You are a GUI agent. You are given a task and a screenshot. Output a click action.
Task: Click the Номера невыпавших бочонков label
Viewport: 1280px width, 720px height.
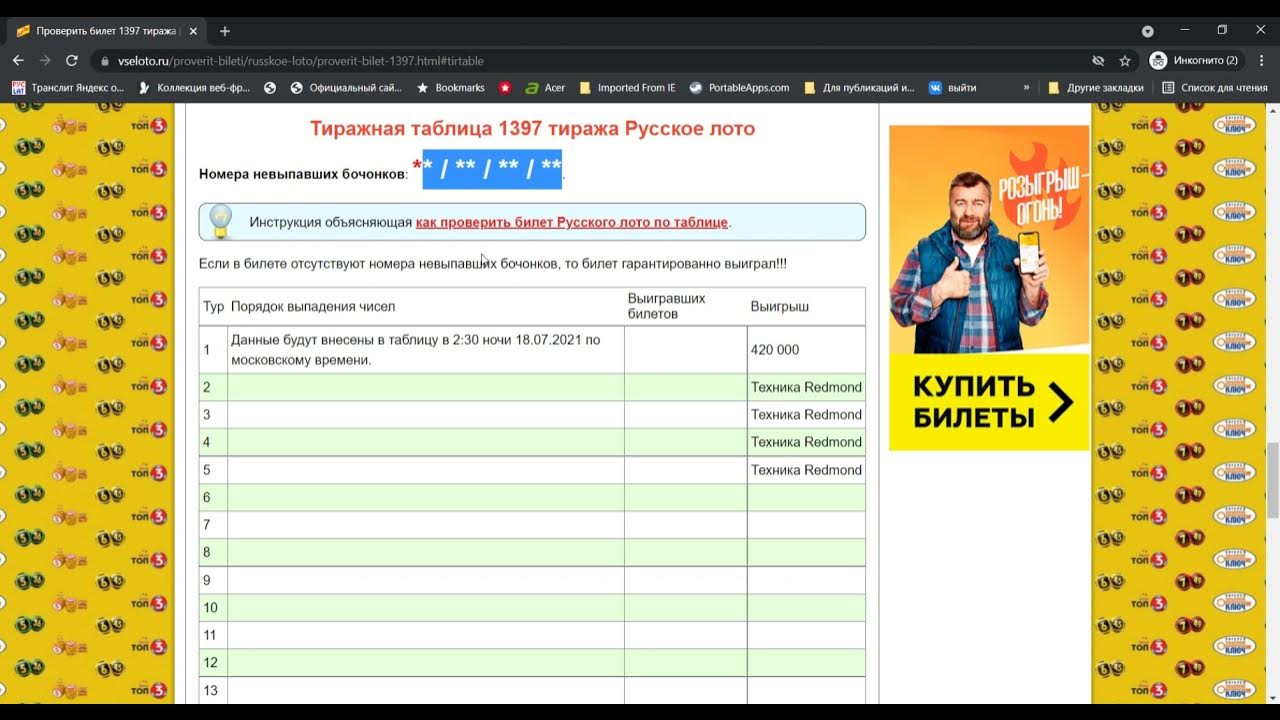[303, 174]
